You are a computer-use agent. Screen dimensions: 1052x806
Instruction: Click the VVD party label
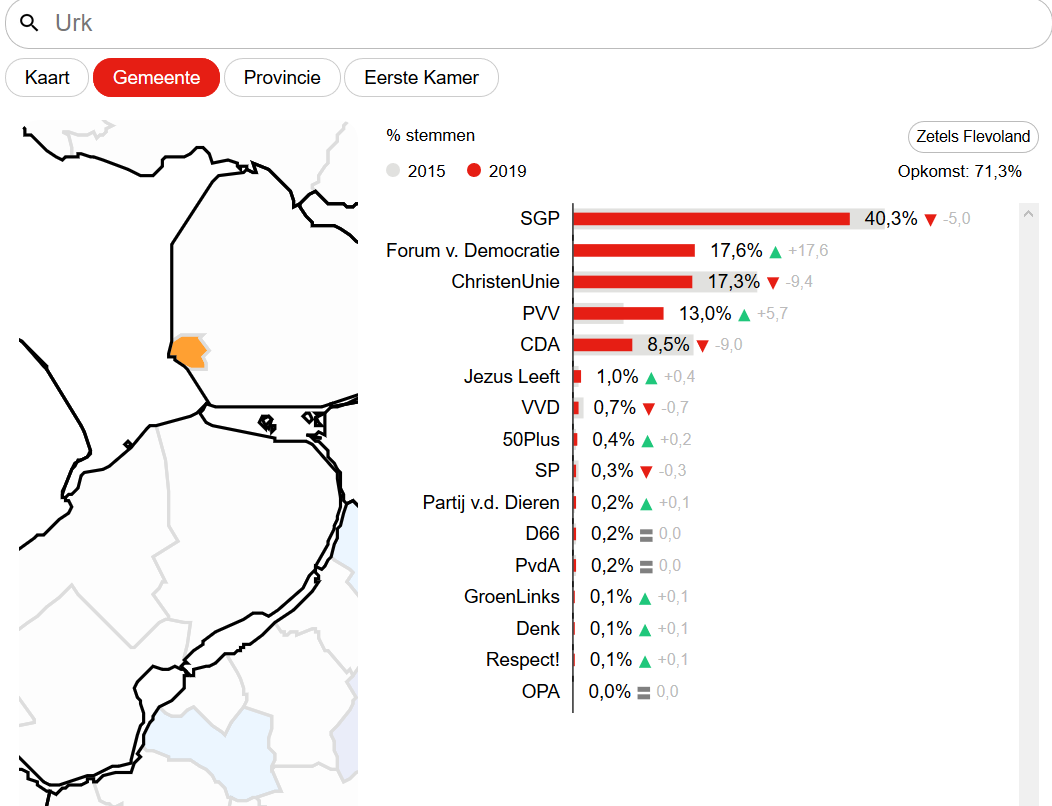540,407
